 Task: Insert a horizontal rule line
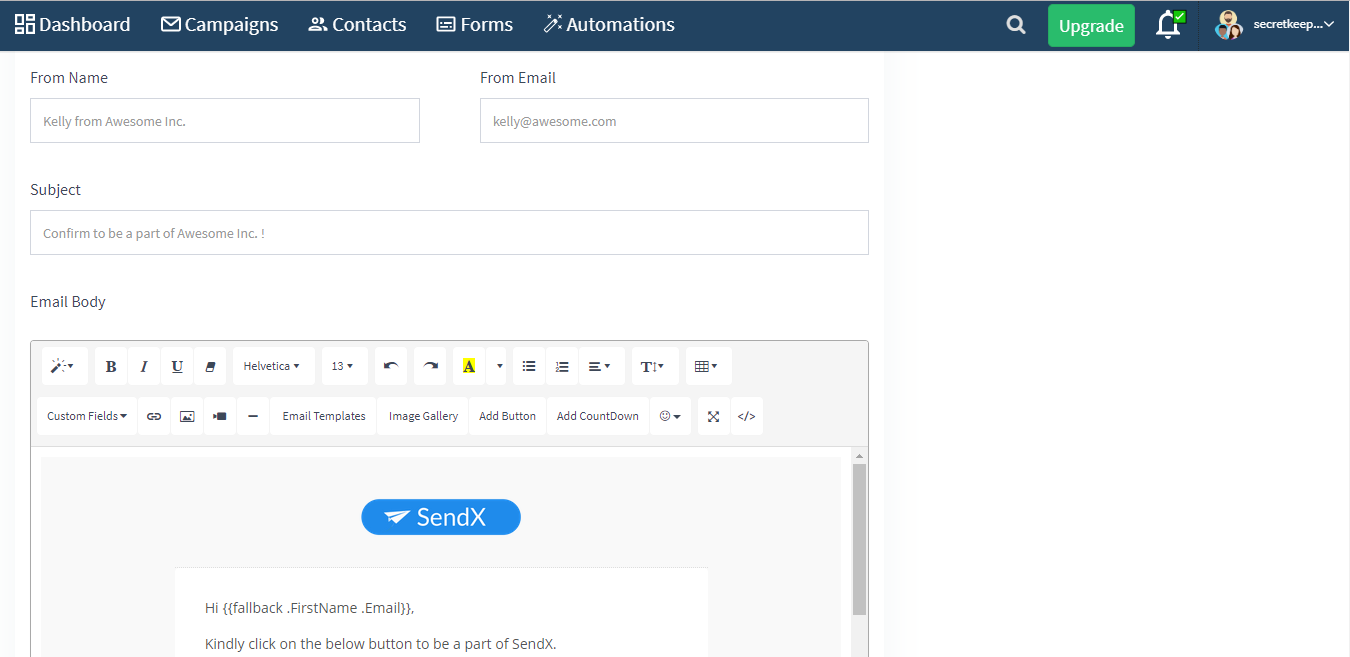click(x=253, y=416)
